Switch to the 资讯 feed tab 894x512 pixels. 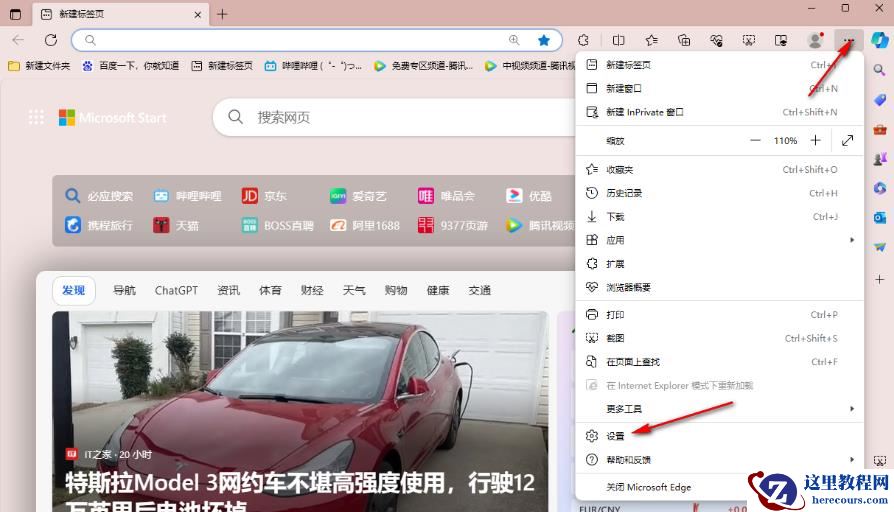click(x=229, y=291)
